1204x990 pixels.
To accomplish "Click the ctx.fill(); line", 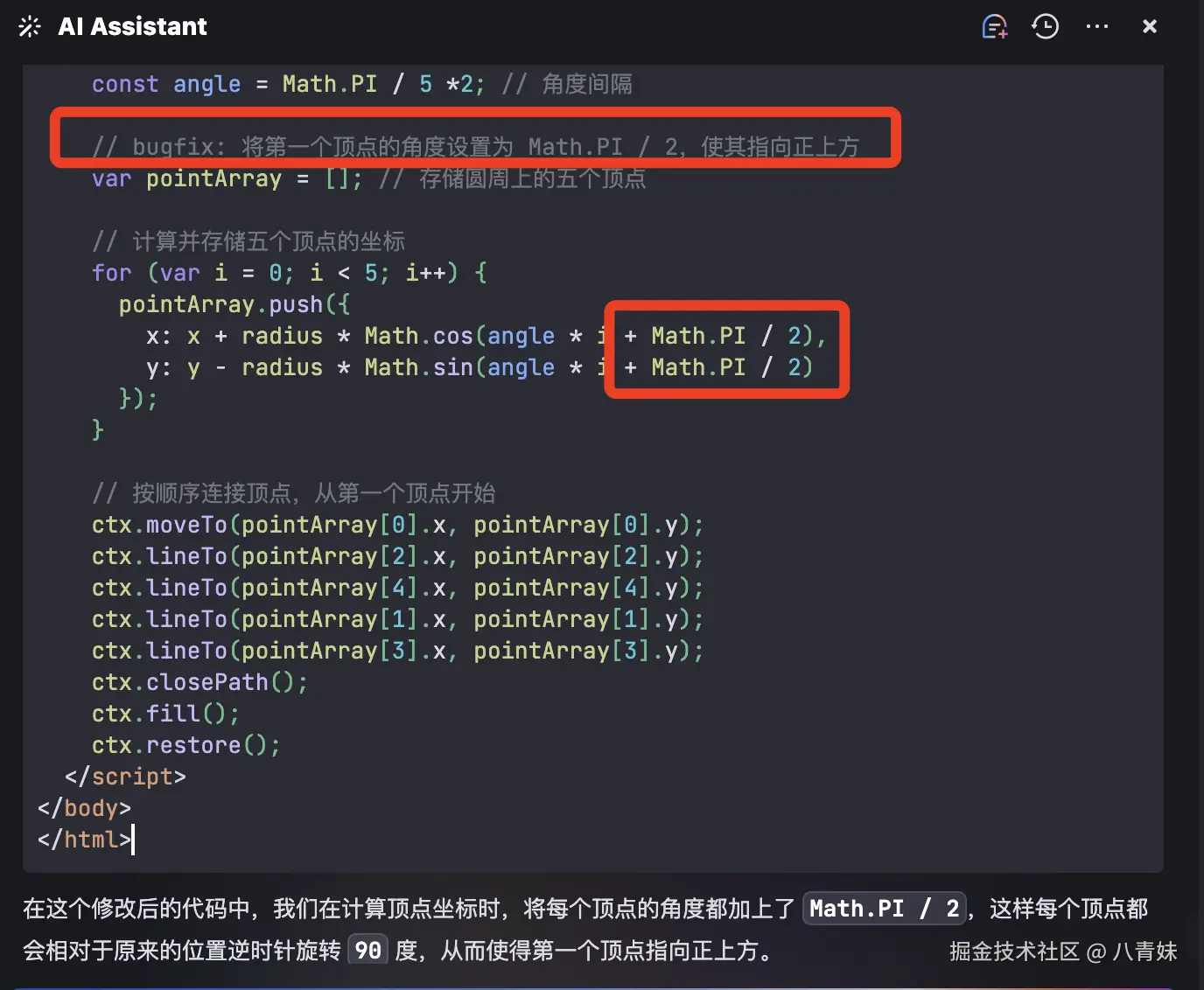I will 166,714.
